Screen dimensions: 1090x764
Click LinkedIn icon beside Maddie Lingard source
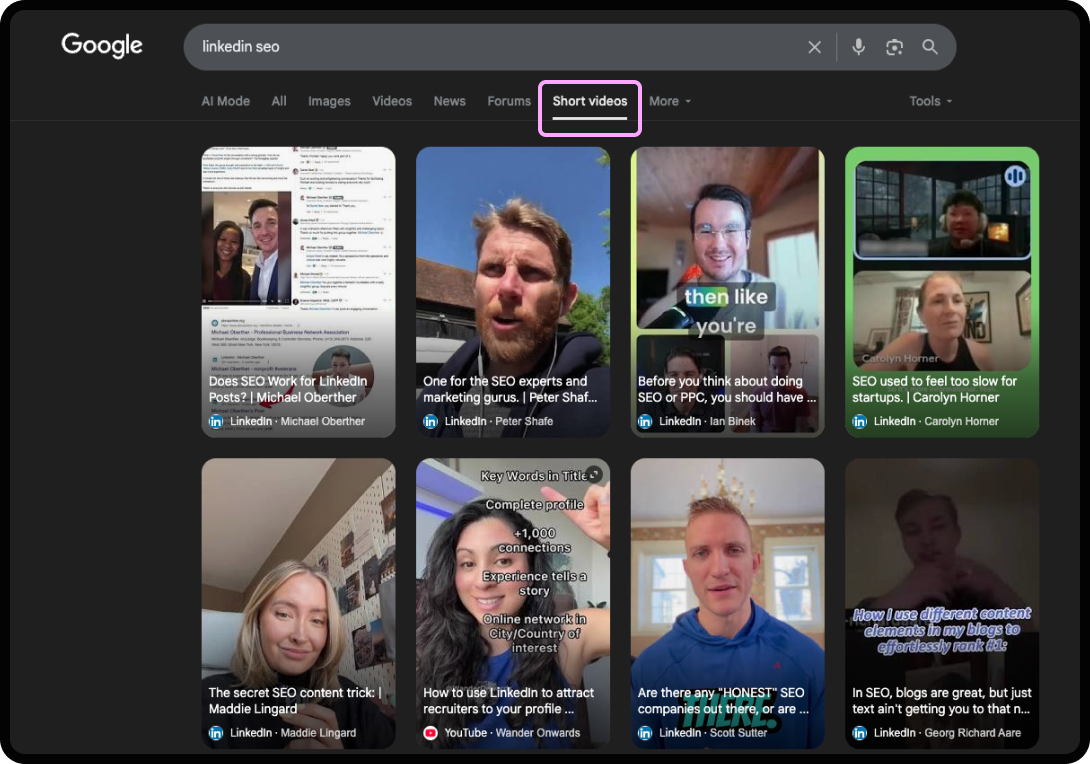[x=216, y=733]
